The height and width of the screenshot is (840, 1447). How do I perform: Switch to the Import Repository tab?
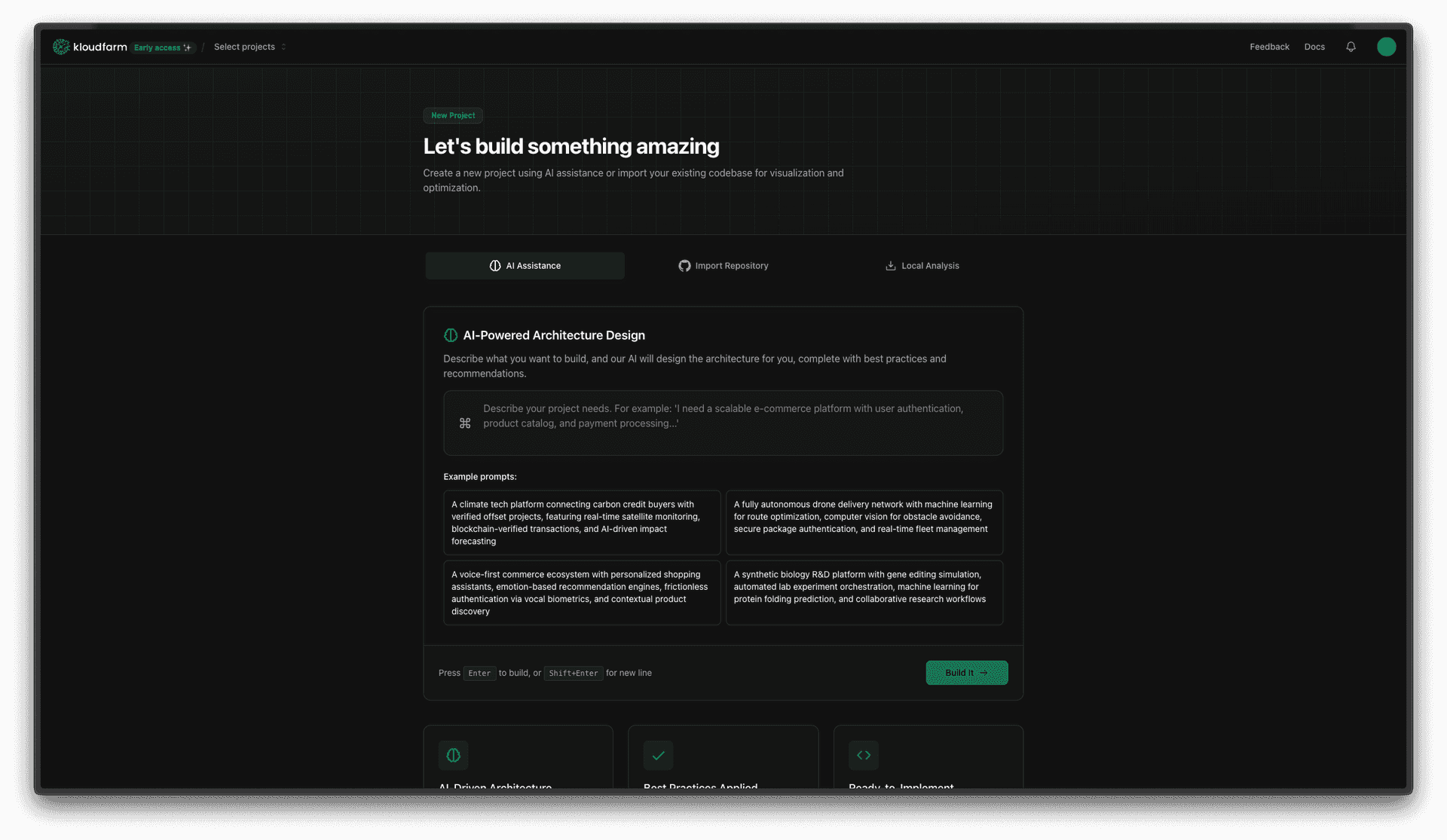coord(723,265)
